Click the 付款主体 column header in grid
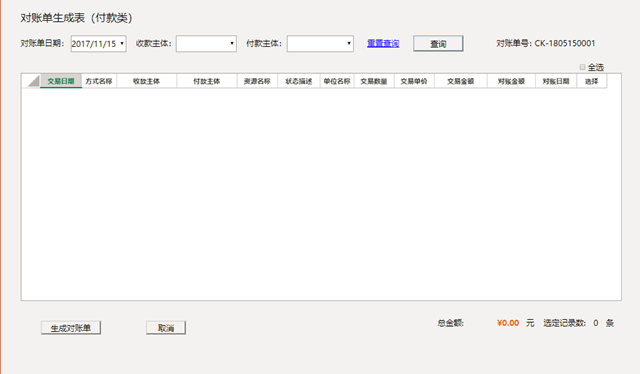This screenshot has height=374, width=640. (x=207, y=81)
